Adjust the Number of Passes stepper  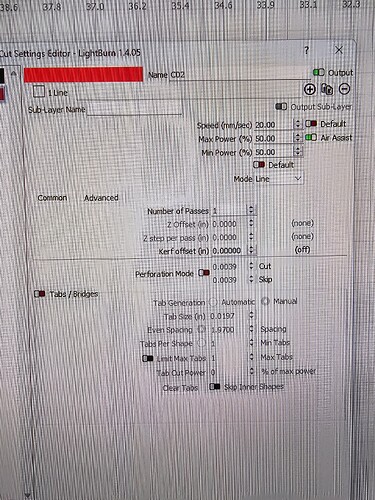[251, 210]
